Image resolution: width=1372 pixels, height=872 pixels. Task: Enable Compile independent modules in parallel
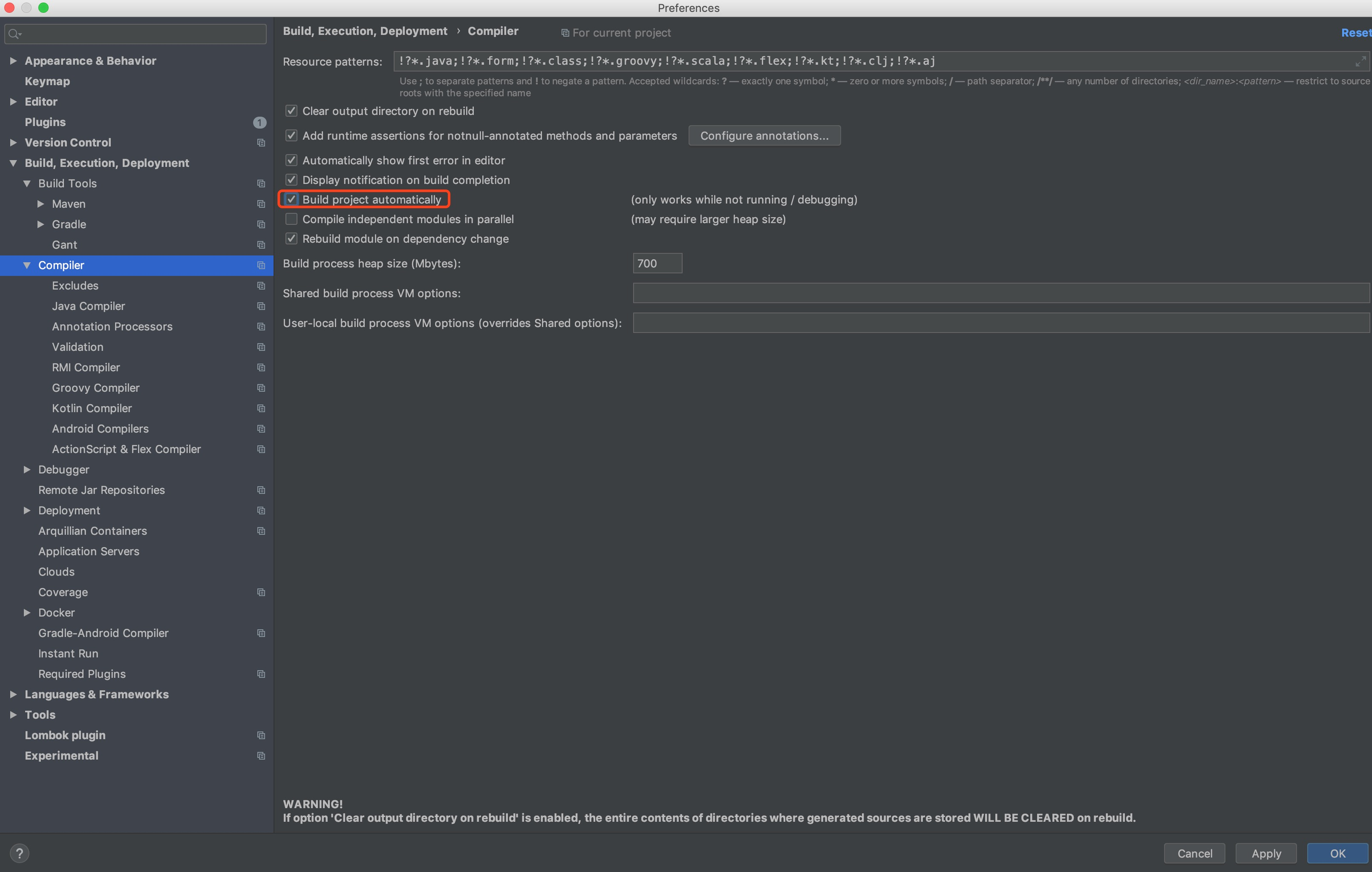coord(292,219)
